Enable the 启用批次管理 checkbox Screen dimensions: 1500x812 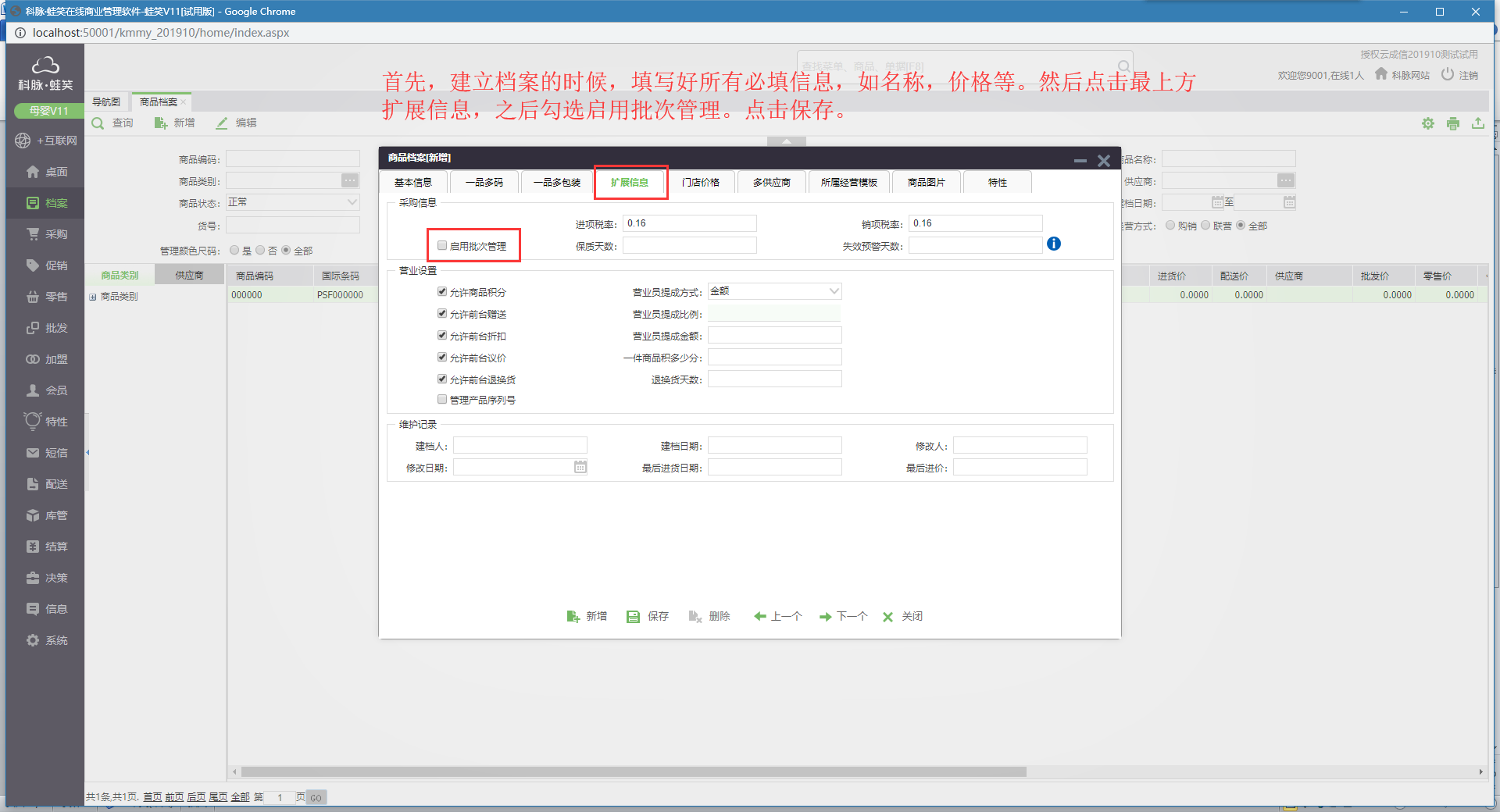coord(442,245)
